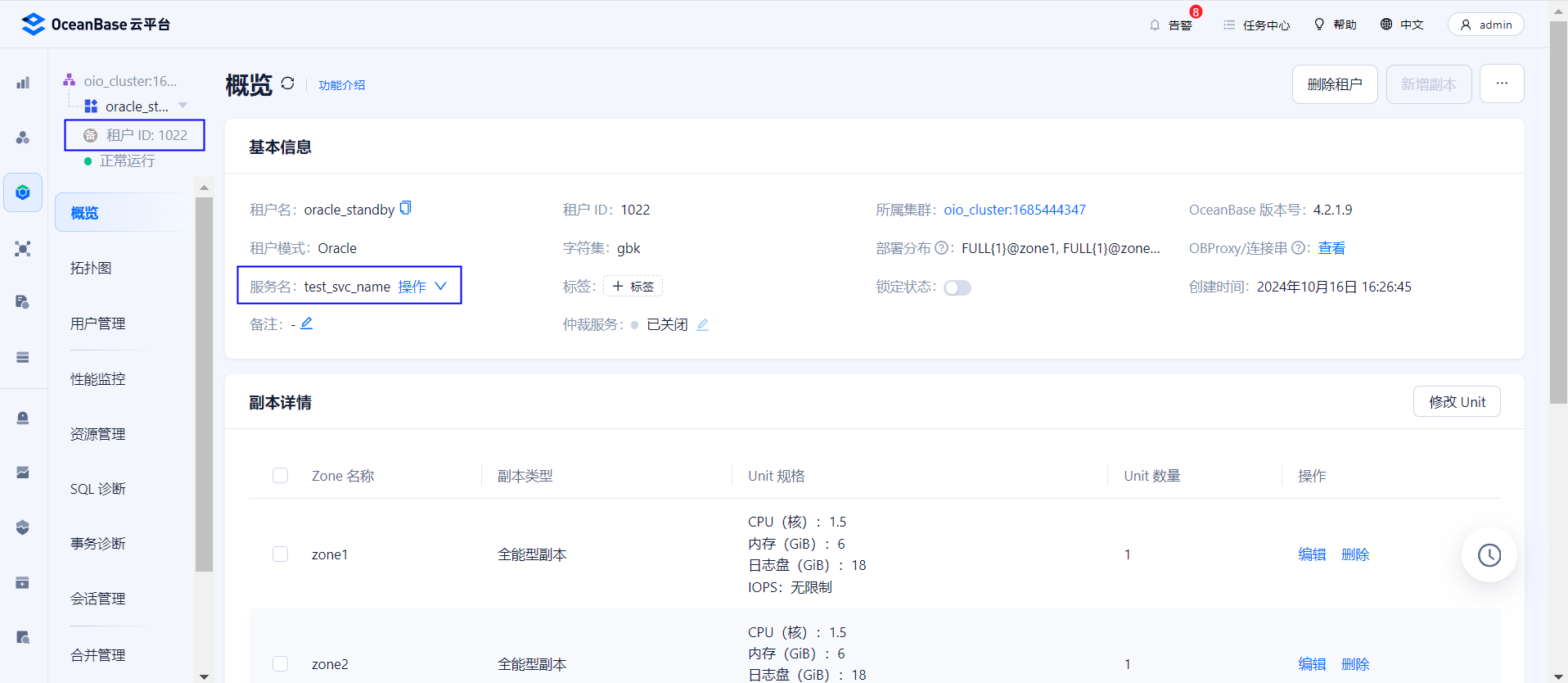Screen dimensions: 1568x683
Task: Select the highlighted hexagon tenant icon in rail
Action: pos(23,192)
